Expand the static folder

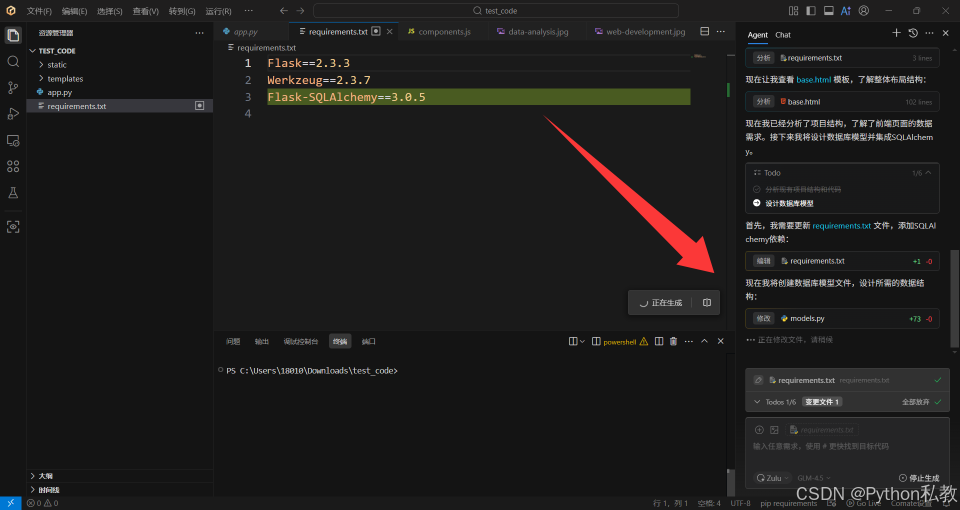[x=57, y=65]
